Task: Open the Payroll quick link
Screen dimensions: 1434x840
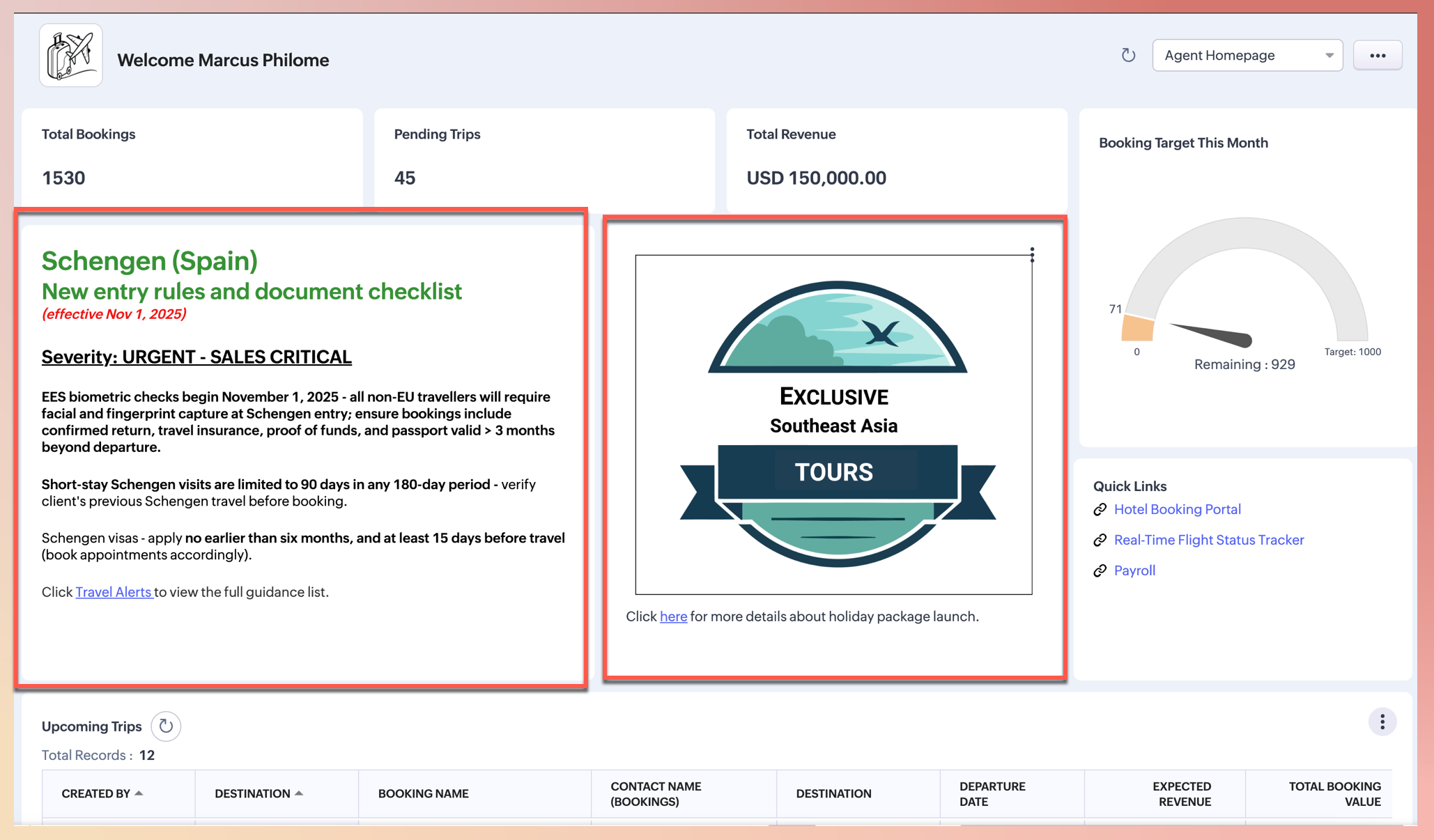Action: coord(1134,570)
